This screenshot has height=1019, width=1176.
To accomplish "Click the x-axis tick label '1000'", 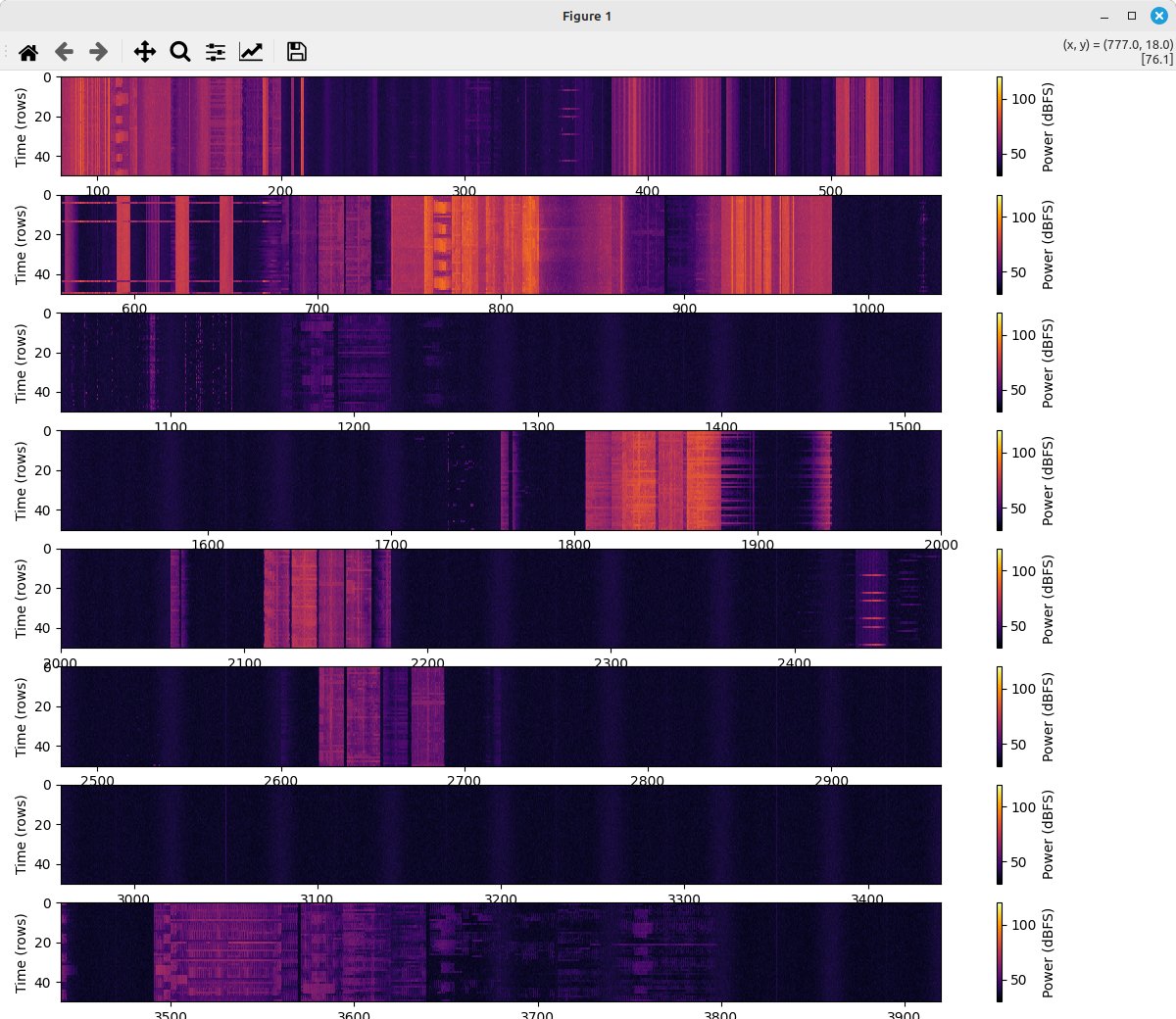I will coord(868,309).
